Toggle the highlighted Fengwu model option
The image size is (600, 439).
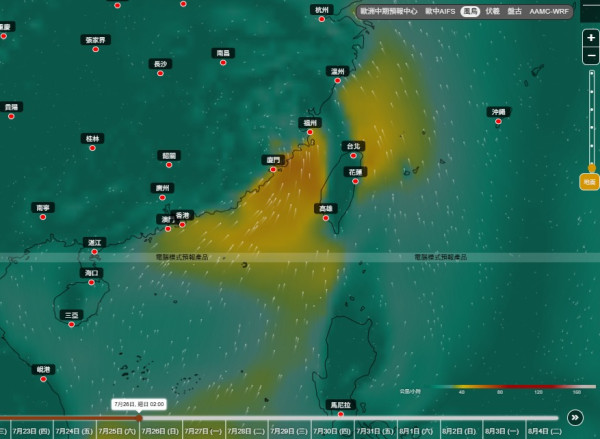pos(470,11)
